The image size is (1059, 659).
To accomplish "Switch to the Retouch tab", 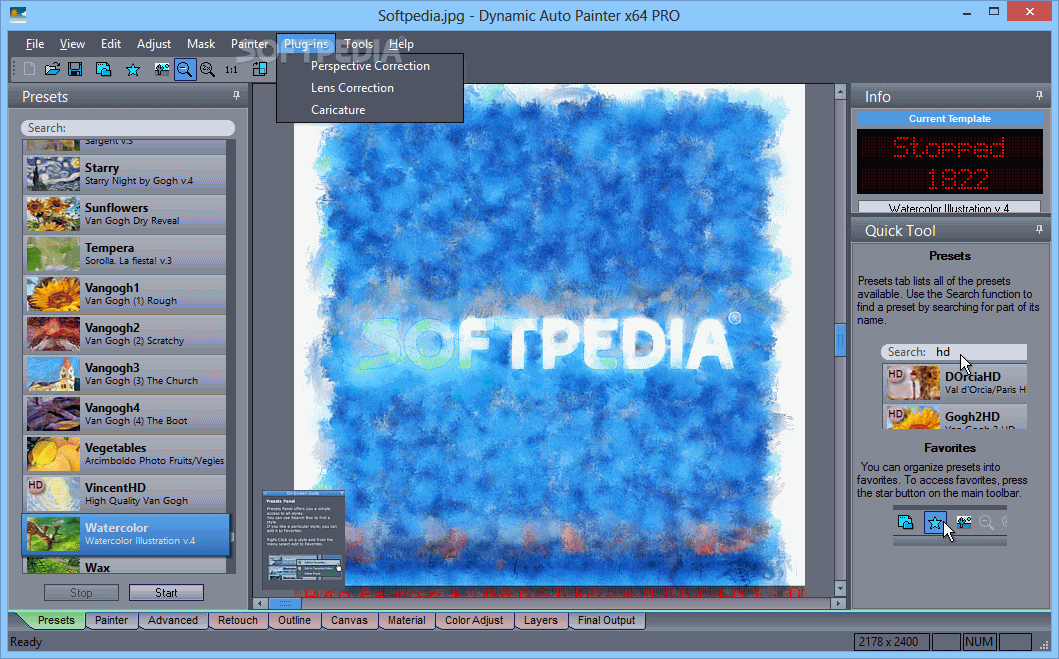I will [x=238, y=620].
